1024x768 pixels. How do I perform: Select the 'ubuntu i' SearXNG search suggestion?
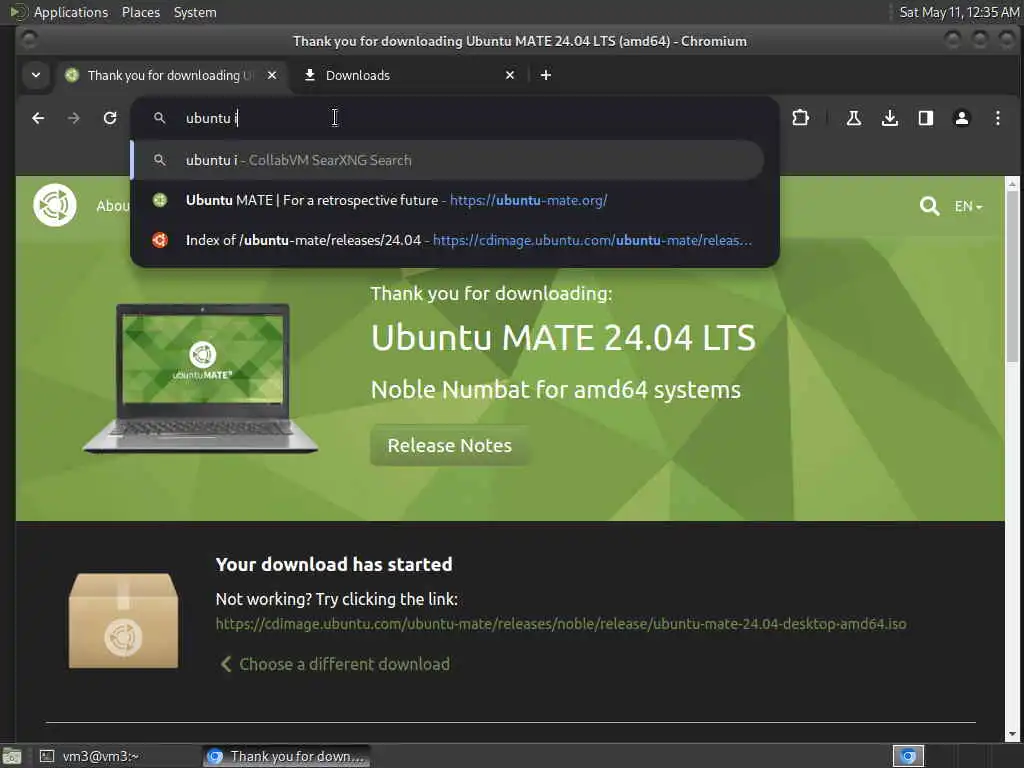point(447,160)
